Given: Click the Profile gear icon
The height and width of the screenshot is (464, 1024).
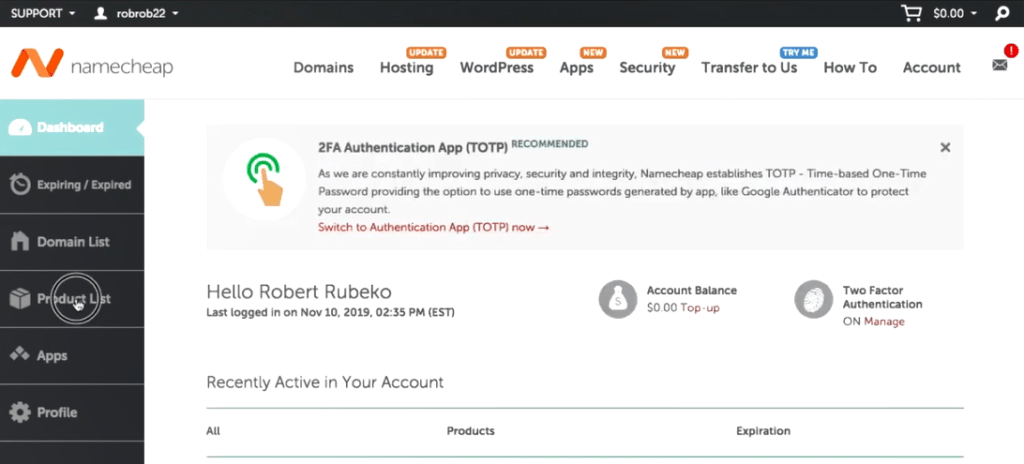Looking at the screenshot, I should 20,412.
